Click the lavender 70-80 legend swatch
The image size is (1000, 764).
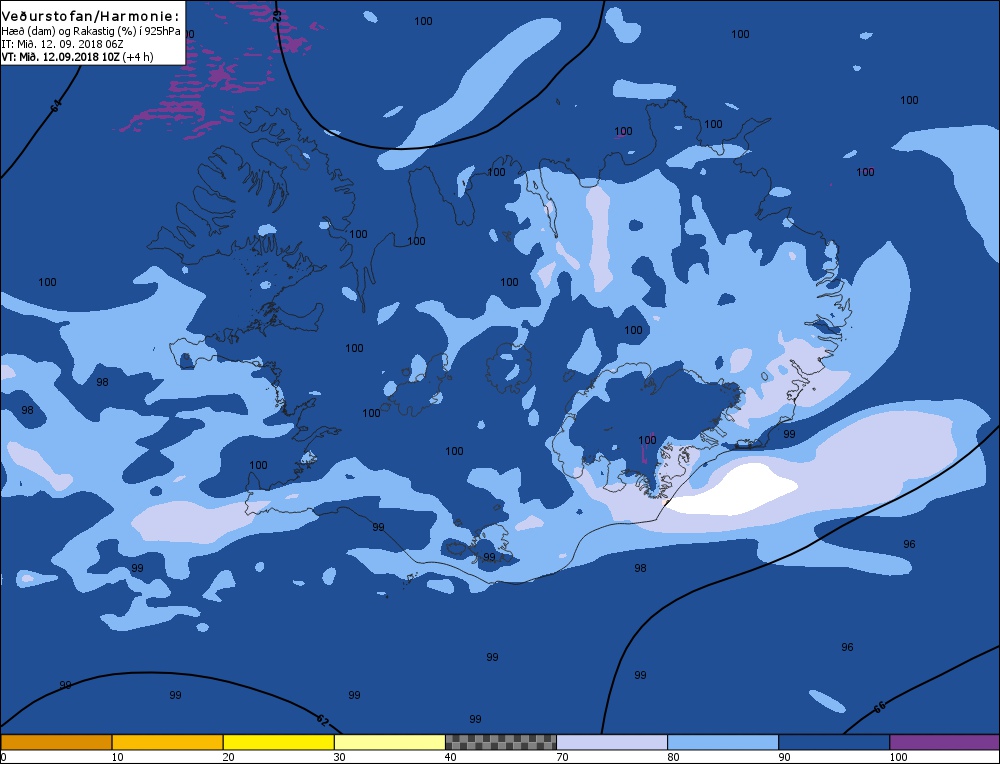pos(612,742)
